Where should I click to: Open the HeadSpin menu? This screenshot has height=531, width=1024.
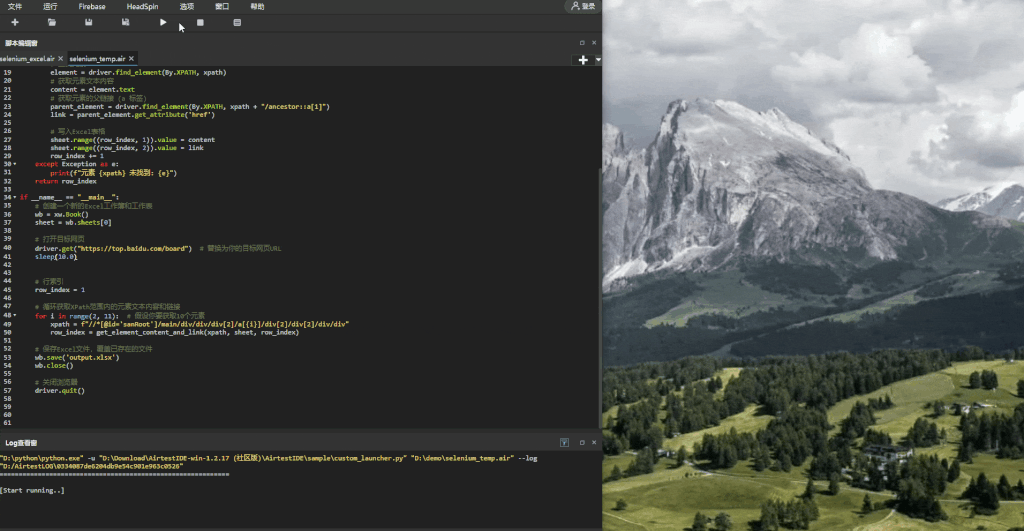[x=142, y=7]
